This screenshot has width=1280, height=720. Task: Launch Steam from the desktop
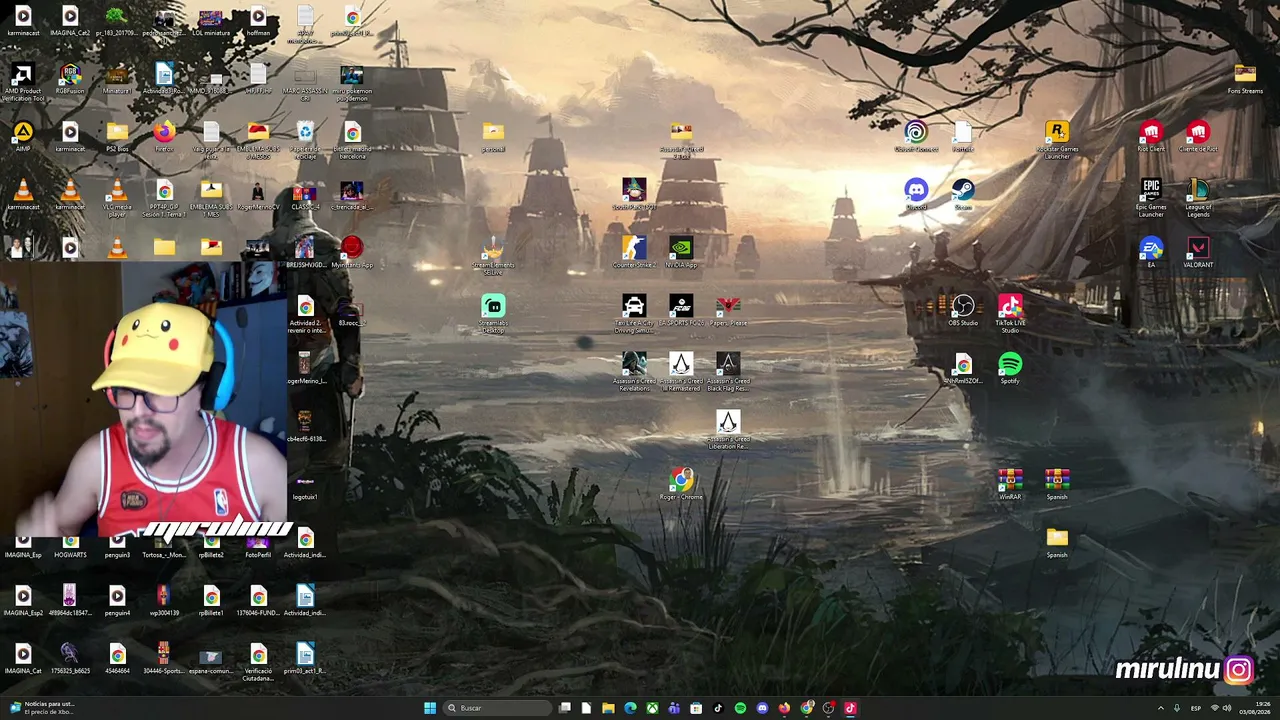pos(963,196)
